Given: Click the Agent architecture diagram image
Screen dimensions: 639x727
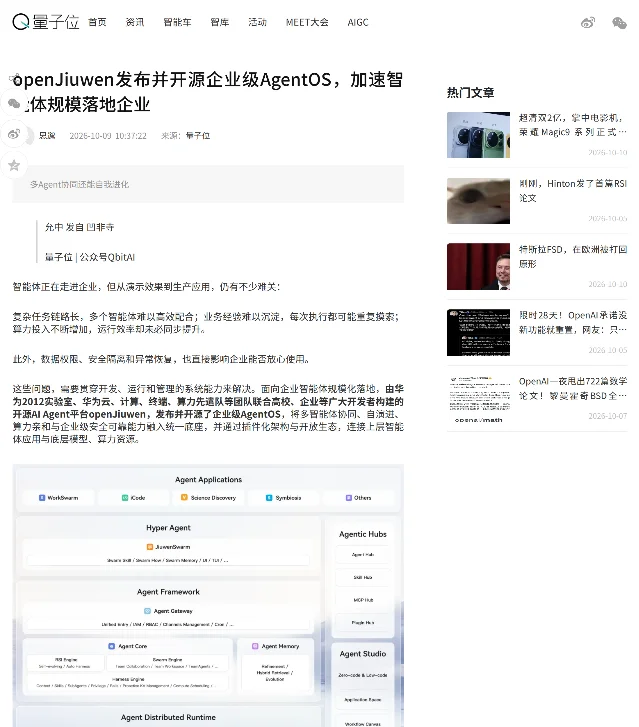Looking at the screenshot, I should [x=208, y=595].
